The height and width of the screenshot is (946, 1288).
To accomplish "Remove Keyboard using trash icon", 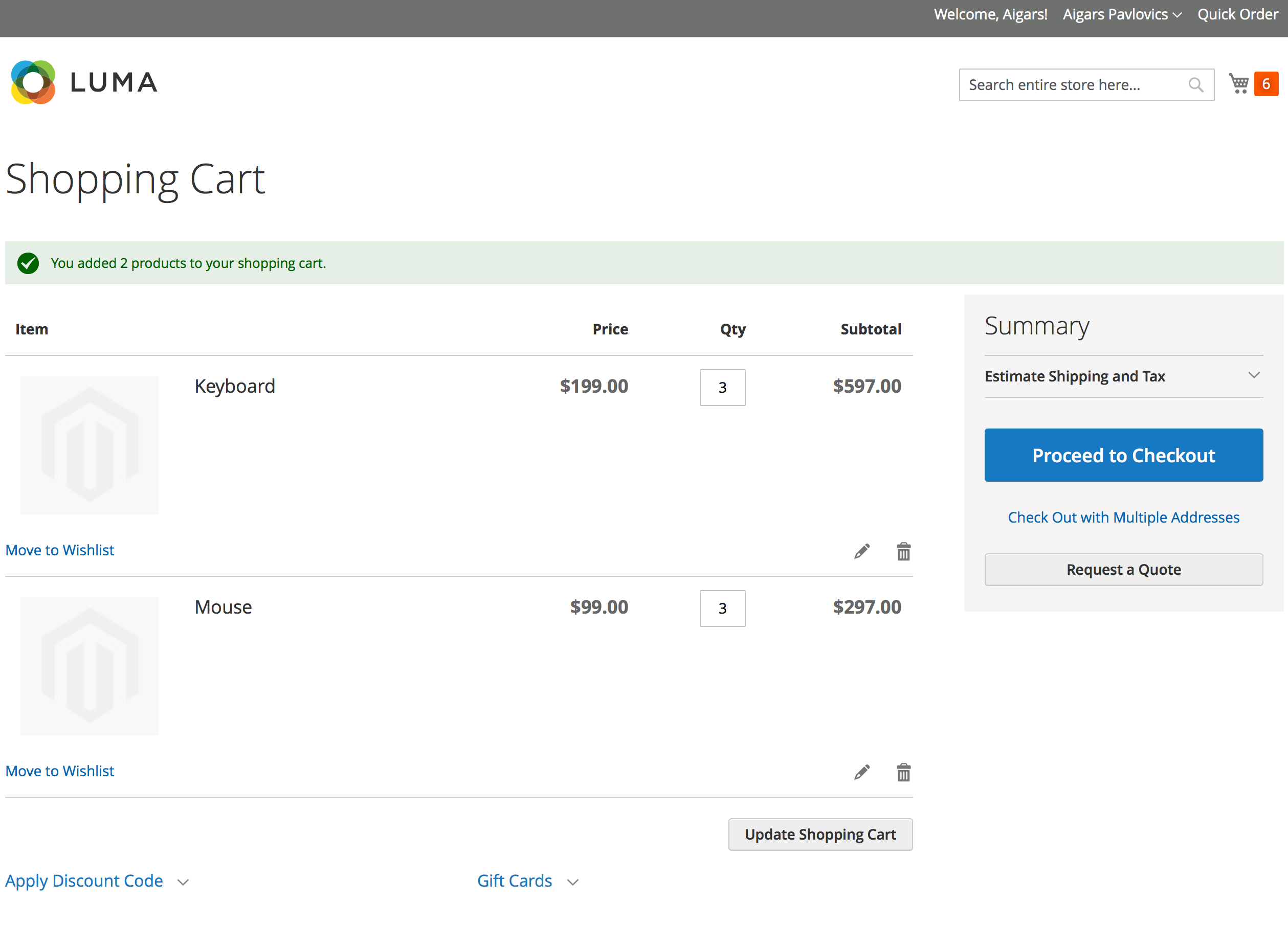I will pos(903,551).
